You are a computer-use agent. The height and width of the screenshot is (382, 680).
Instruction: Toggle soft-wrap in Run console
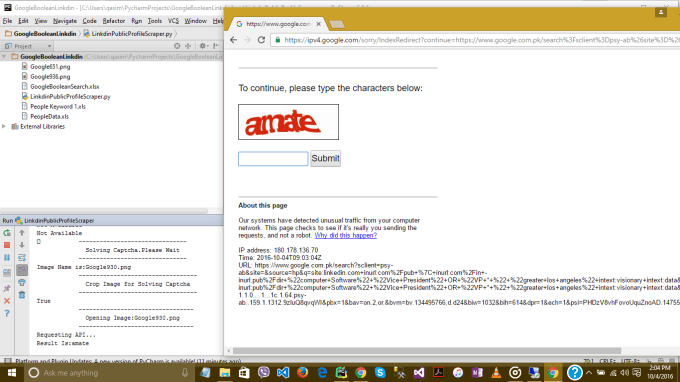click(x=22, y=258)
